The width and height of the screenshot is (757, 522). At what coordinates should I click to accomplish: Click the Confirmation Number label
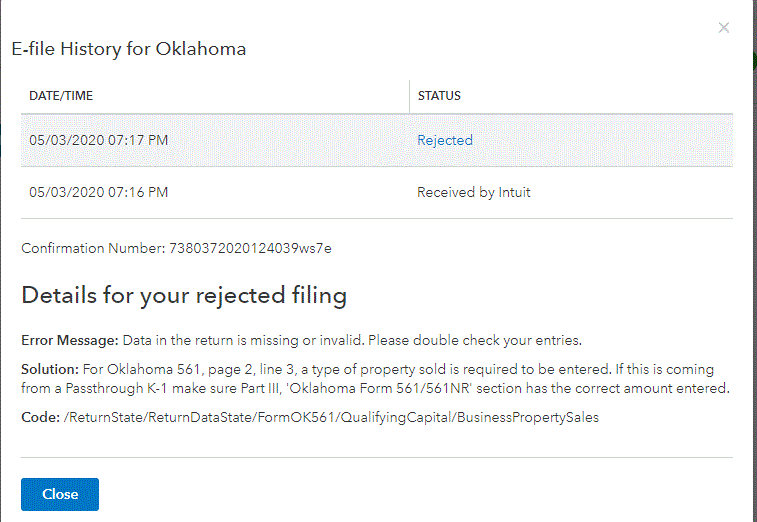point(93,248)
